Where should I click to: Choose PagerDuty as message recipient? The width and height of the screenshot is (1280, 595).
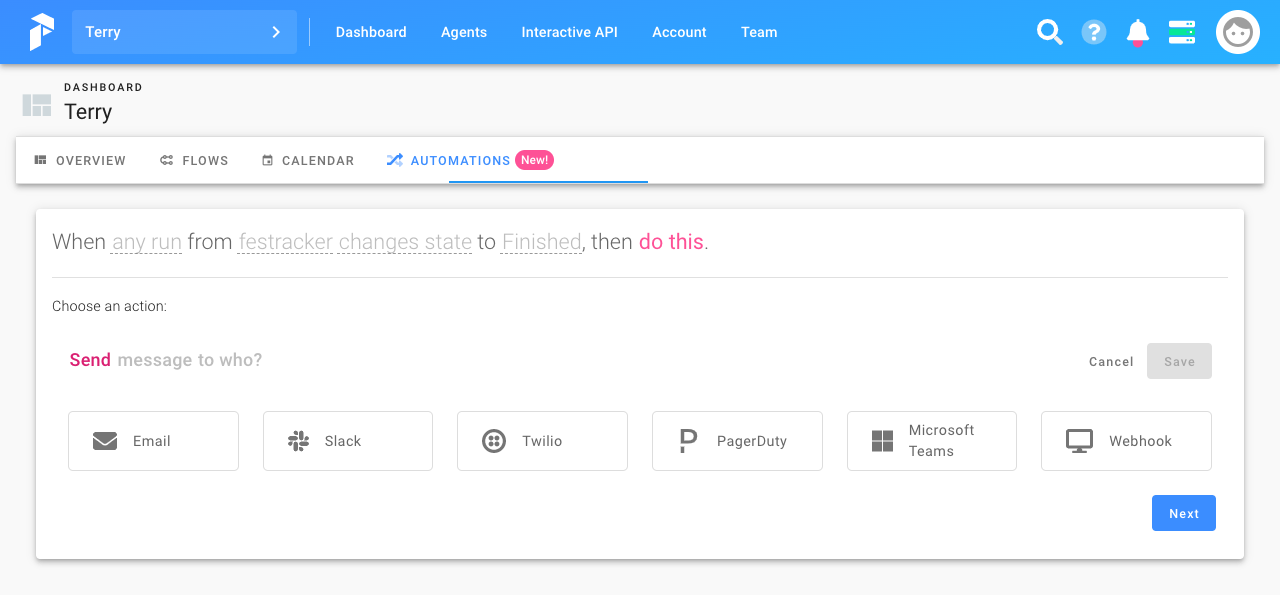coord(737,441)
